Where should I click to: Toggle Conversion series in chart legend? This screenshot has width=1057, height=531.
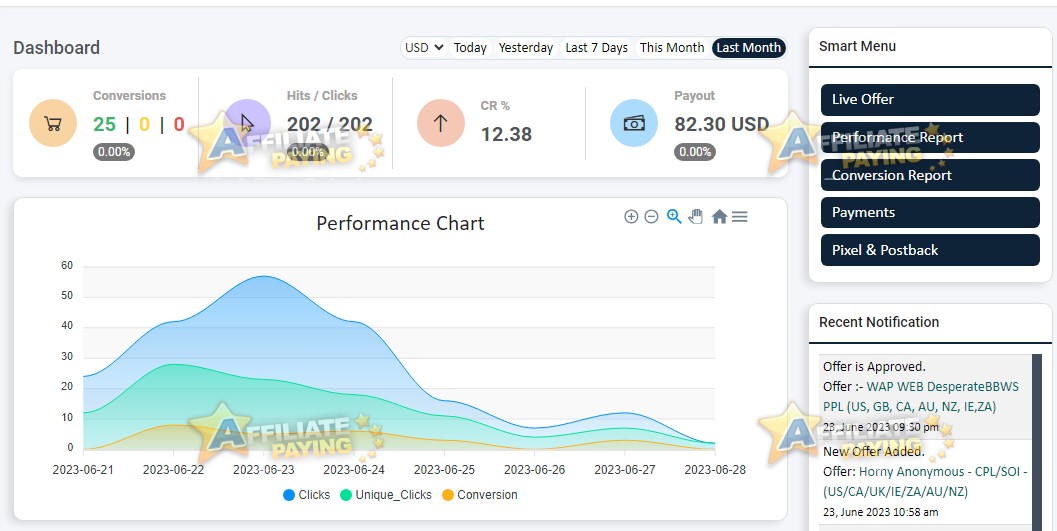[x=480, y=495]
